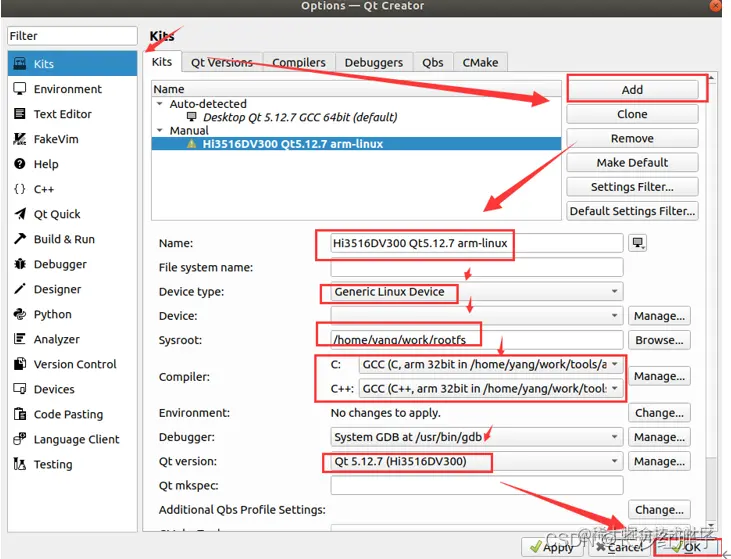The height and width of the screenshot is (559, 731).
Task: Click the warning icon on Hi3516DV300 kit
Action: tap(191, 144)
